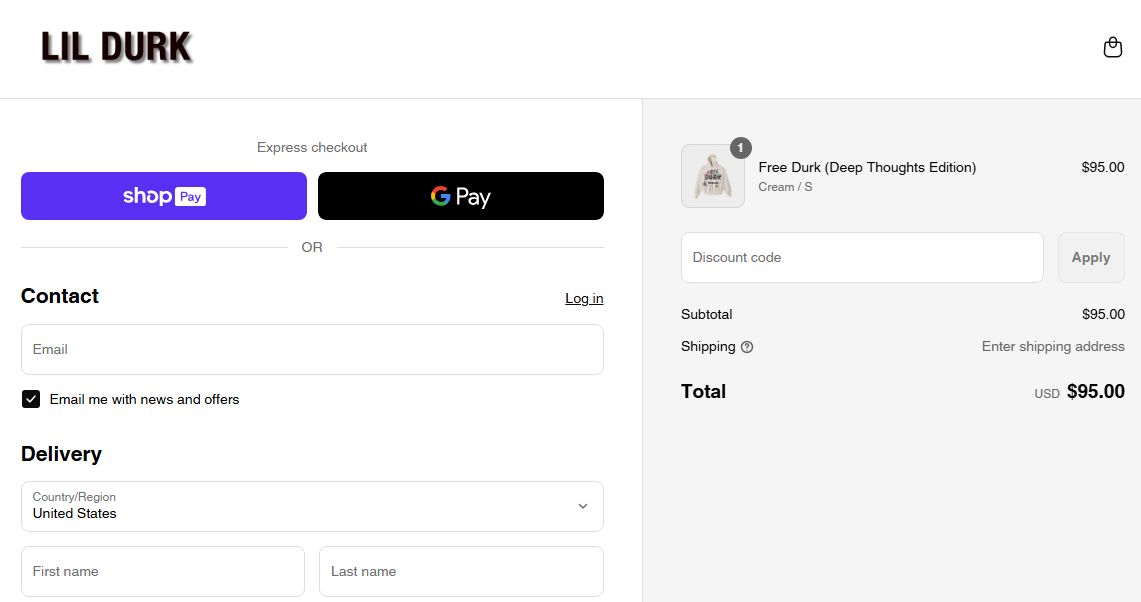This screenshot has width=1141, height=602.
Task: Focus the Discount code field
Action: coord(862,258)
